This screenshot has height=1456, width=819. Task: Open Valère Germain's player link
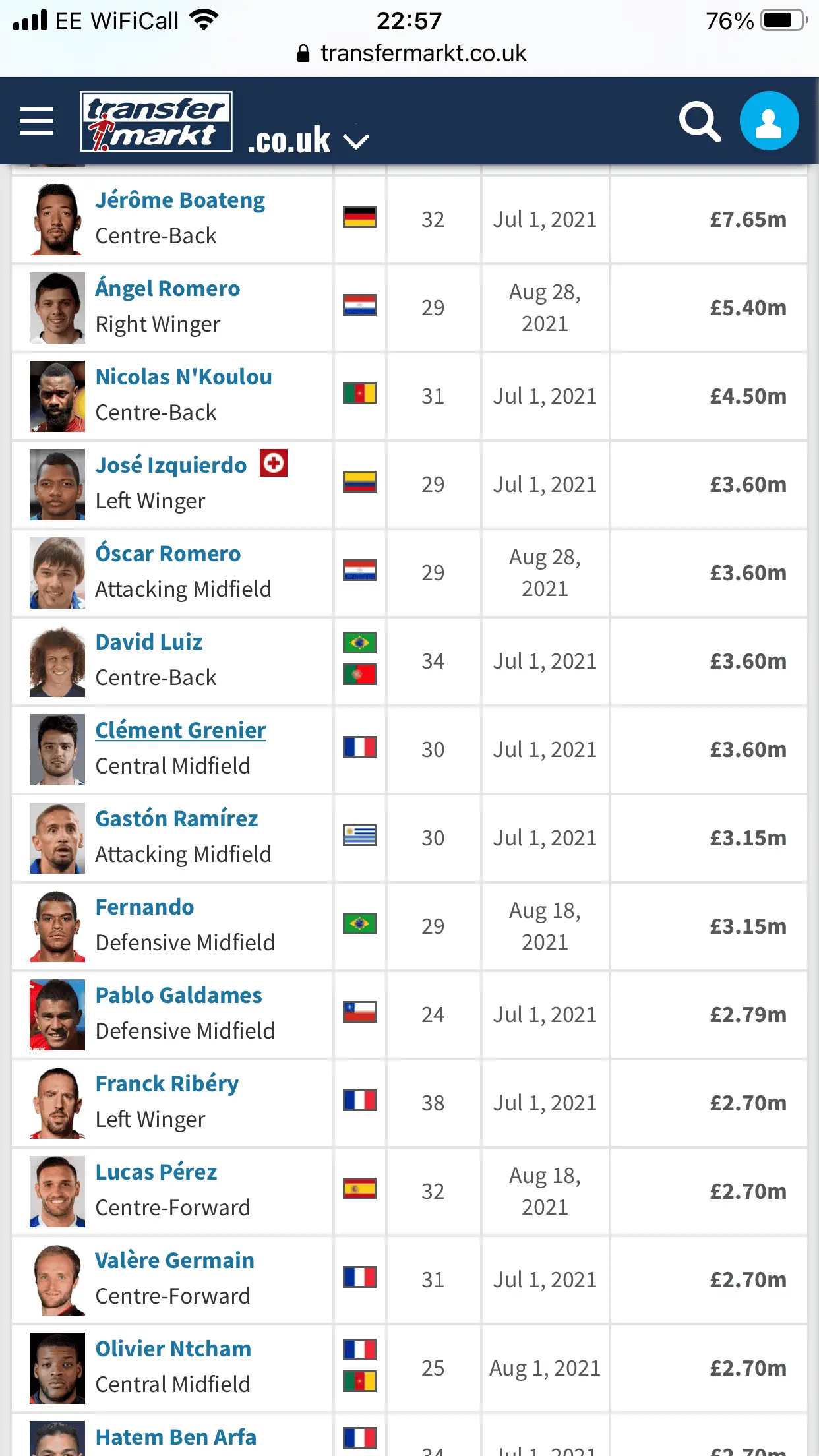[175, 1260]
